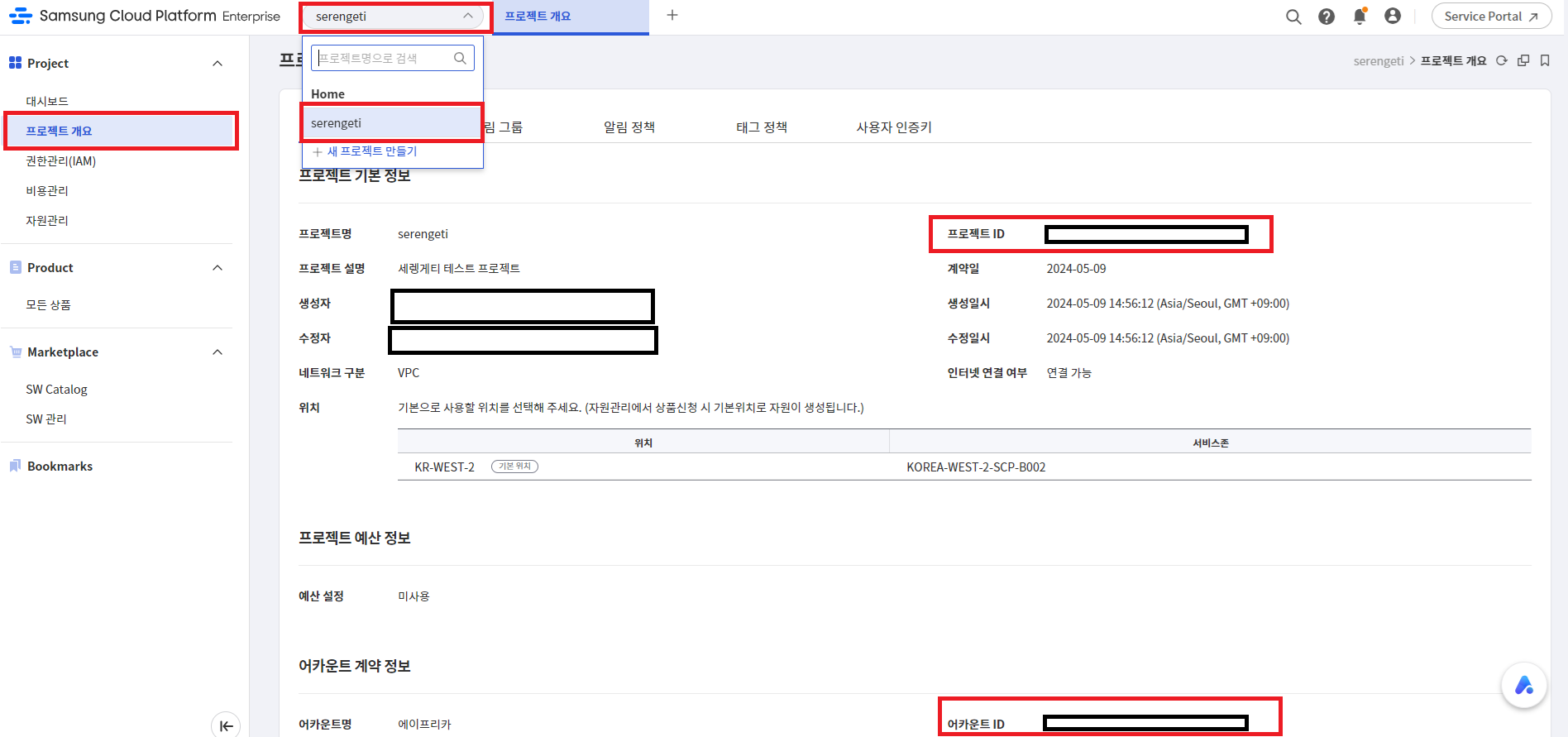
Task: Close the serengeti project selector dropdown
Action: pyautogui.click(x=468, y=17)
